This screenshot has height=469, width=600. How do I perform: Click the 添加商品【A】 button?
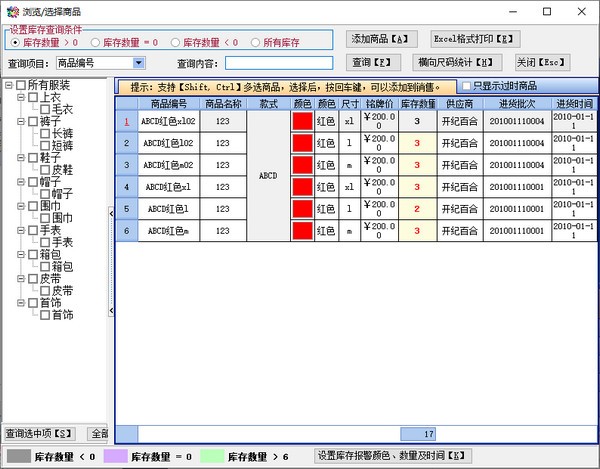[x=381, y=39]
